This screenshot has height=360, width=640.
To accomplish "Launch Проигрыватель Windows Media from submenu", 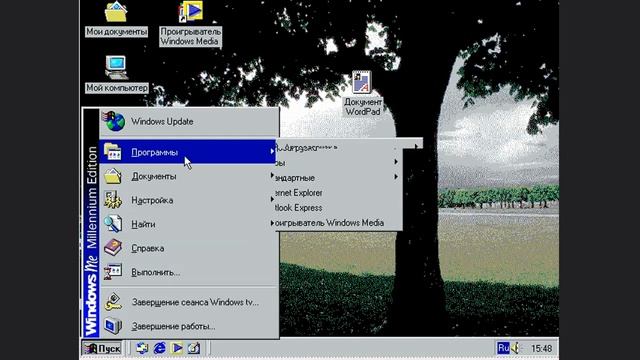I will click(339, 223).
